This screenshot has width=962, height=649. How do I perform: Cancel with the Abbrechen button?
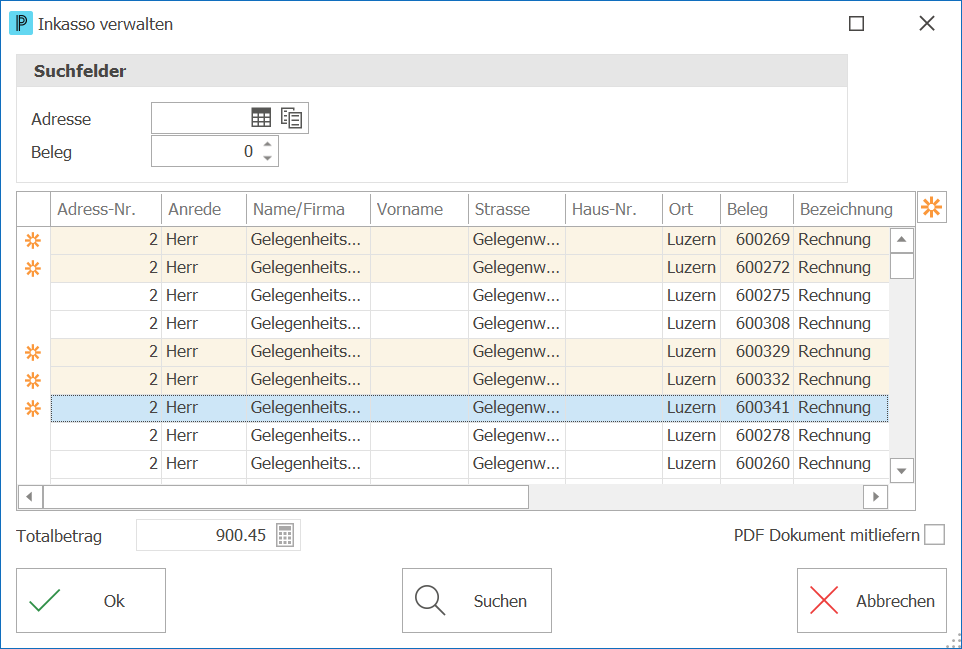point(872,601)
